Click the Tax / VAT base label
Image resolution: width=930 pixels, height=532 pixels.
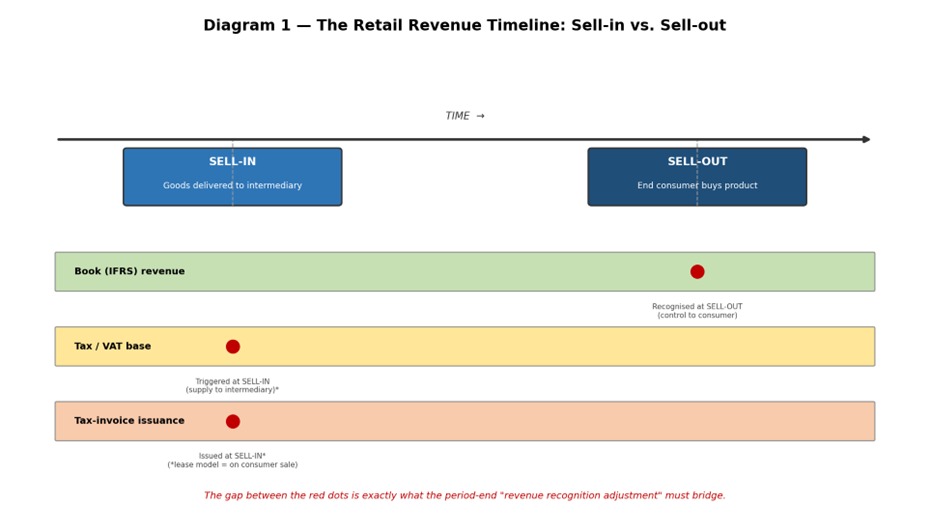click(x=112, y=346)
